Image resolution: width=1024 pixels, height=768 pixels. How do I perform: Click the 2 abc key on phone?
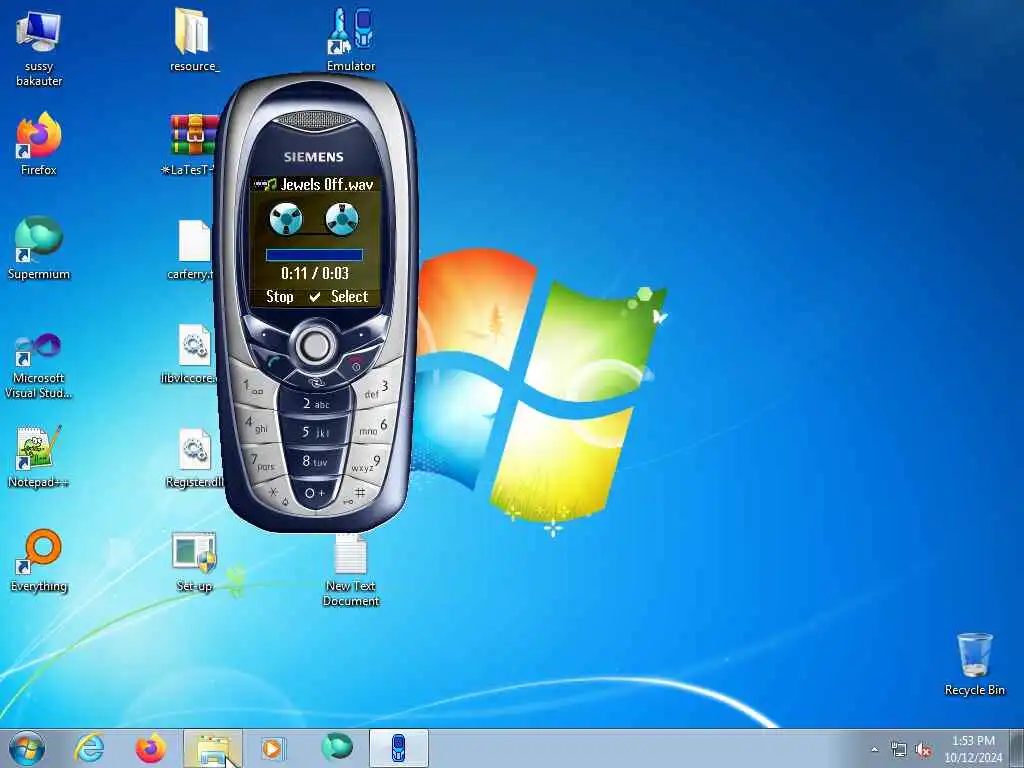point(316,404)
